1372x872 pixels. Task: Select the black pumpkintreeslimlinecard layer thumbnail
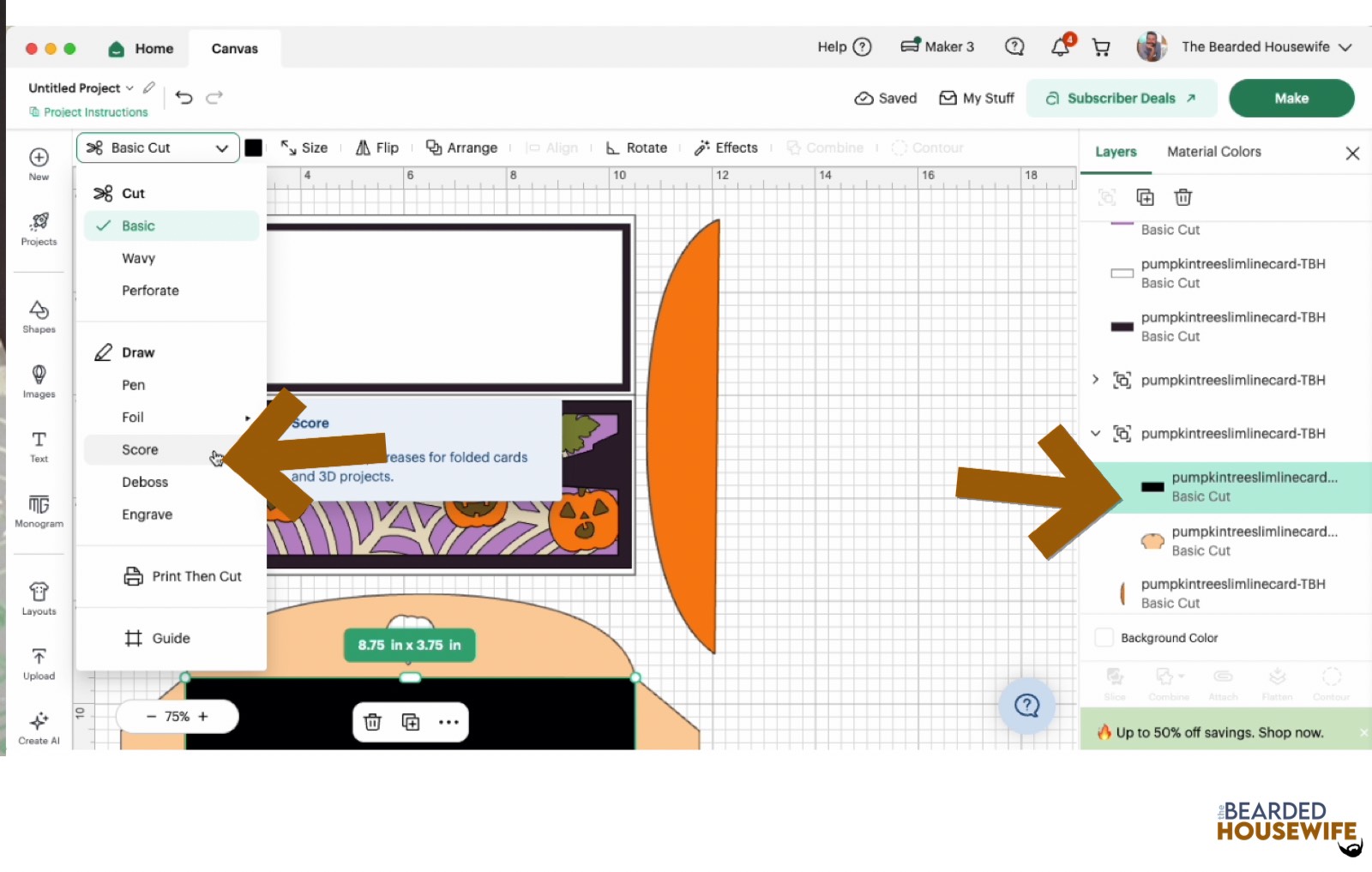1152,487
